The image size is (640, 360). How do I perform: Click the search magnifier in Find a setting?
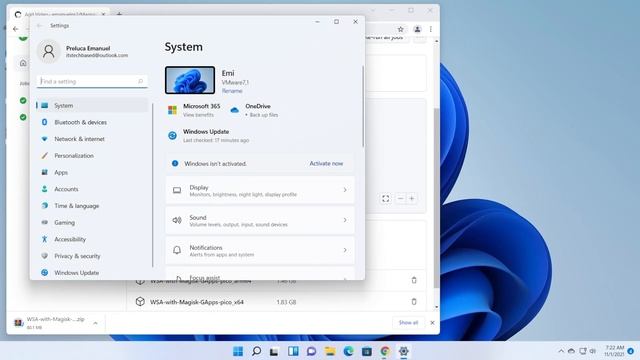coord(140,81)
